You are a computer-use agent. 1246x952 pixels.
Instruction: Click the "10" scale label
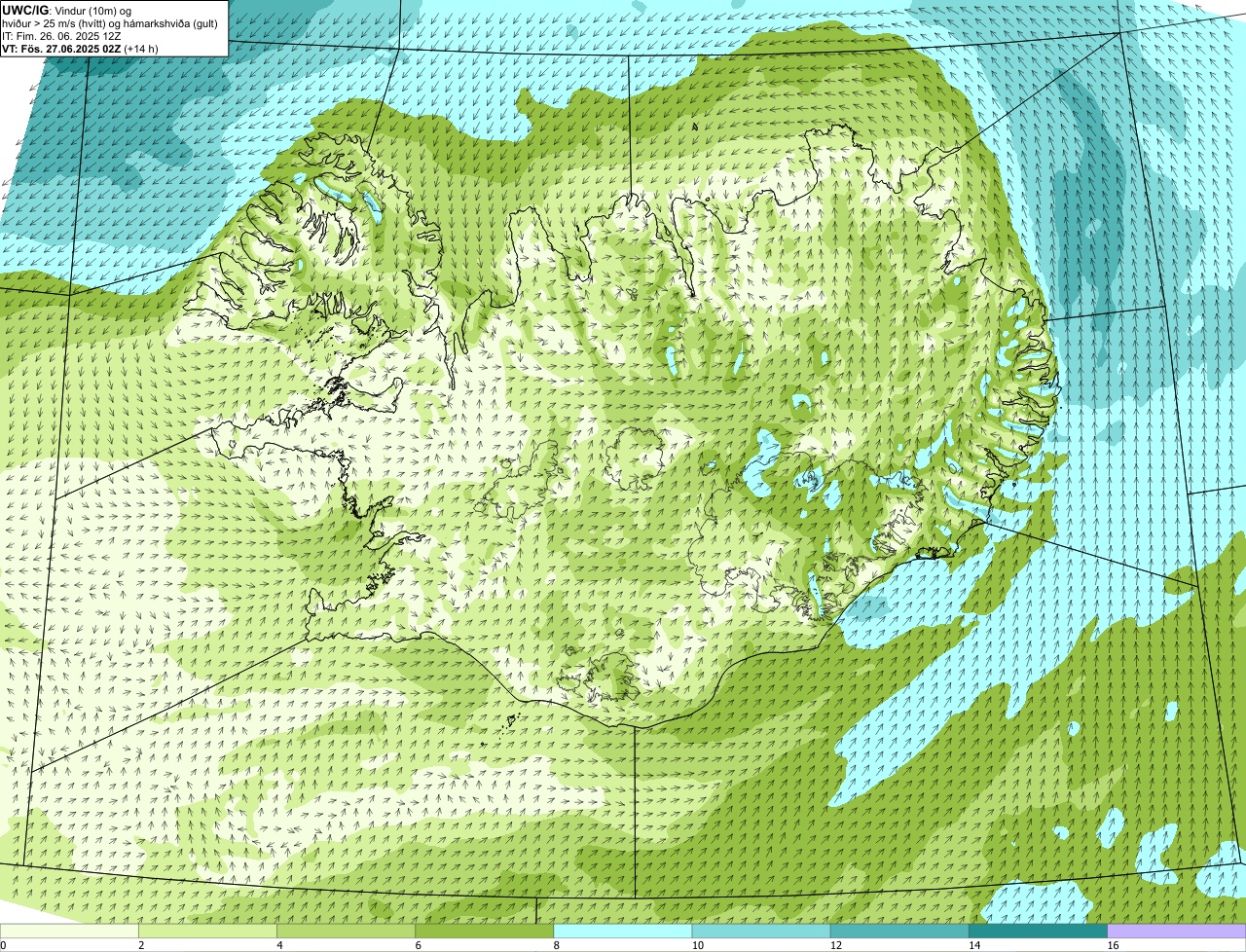point(698,945)
